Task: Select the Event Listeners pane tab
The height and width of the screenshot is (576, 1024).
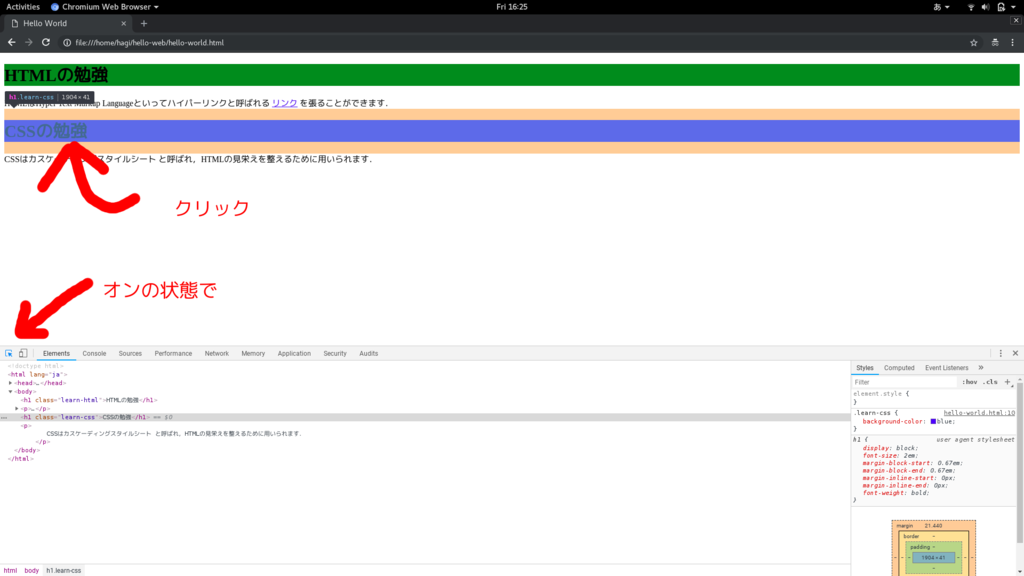Action: [946, 368]
